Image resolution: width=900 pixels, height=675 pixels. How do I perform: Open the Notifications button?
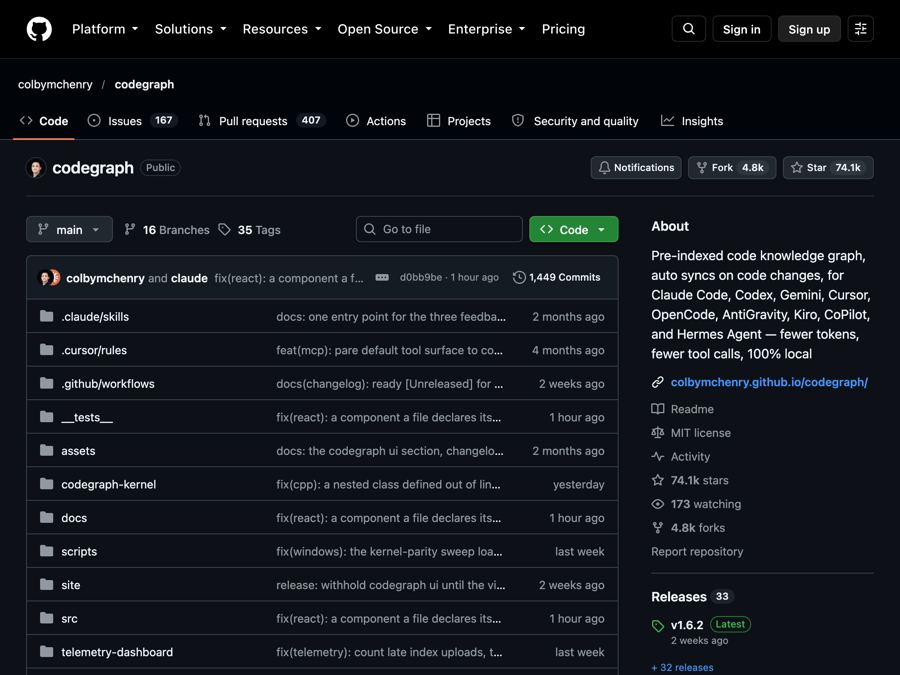tap(636, 168)
